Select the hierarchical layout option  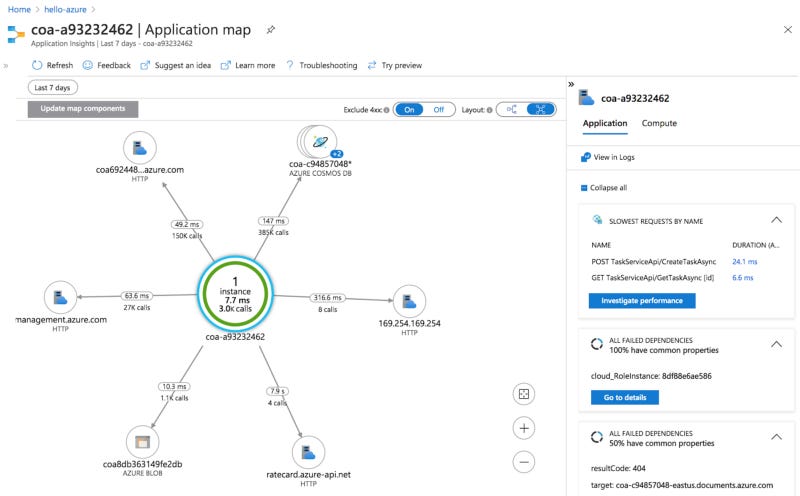click(512, 109)
